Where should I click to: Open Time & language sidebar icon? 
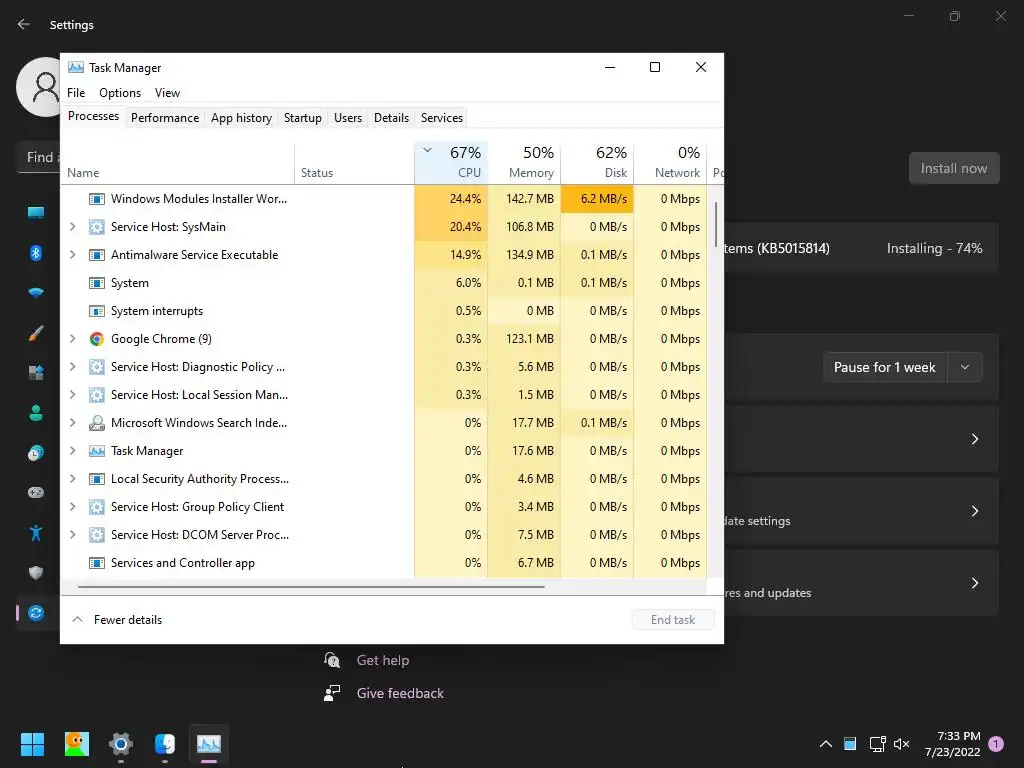tap(36, 453)
